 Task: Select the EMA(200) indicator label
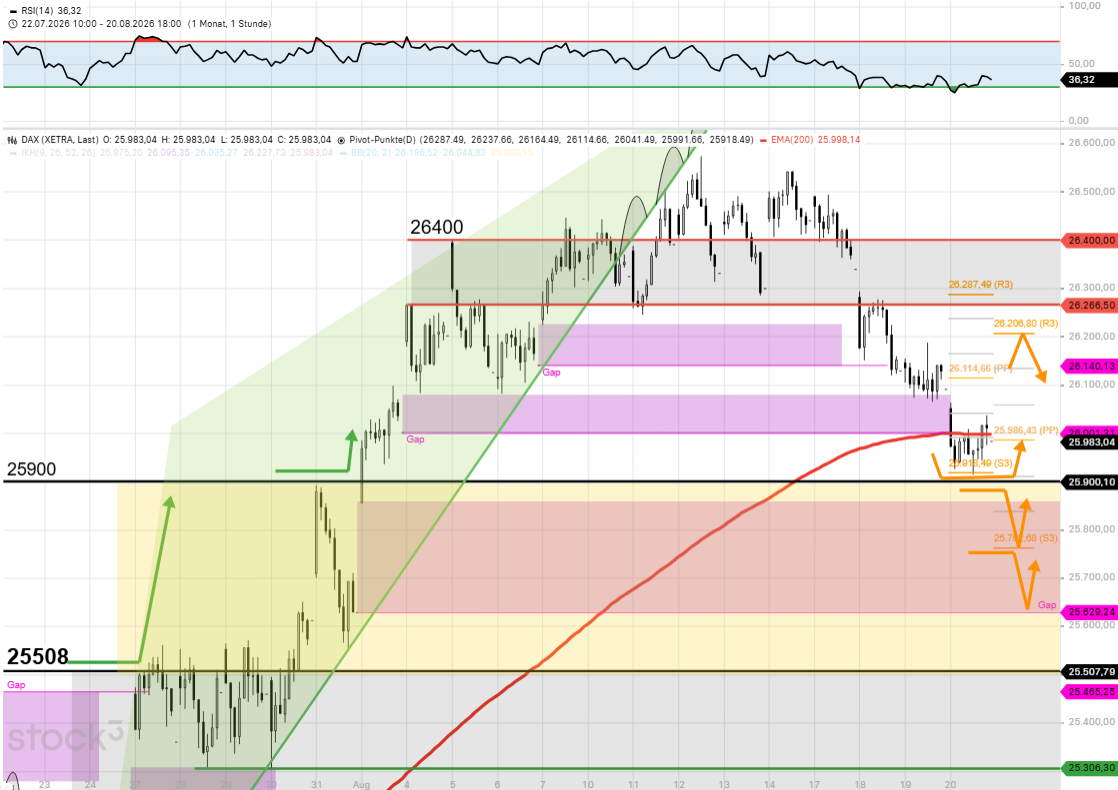[792, 140]
